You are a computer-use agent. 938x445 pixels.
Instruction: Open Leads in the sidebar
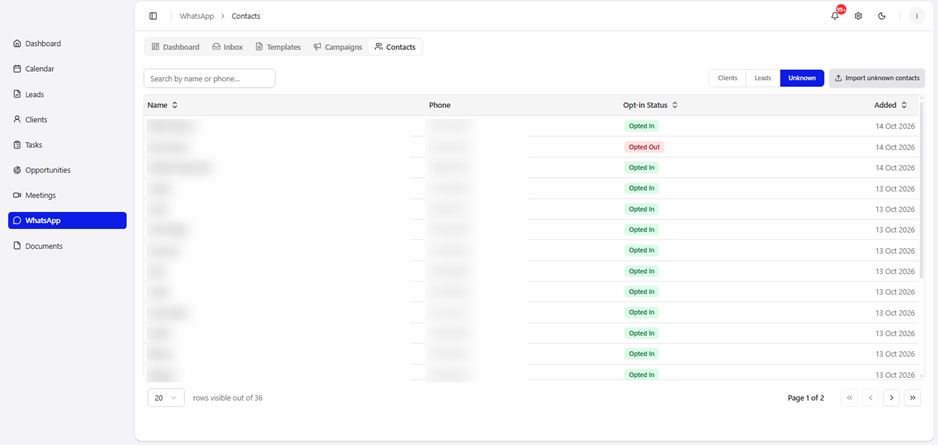tap(67, 95)
